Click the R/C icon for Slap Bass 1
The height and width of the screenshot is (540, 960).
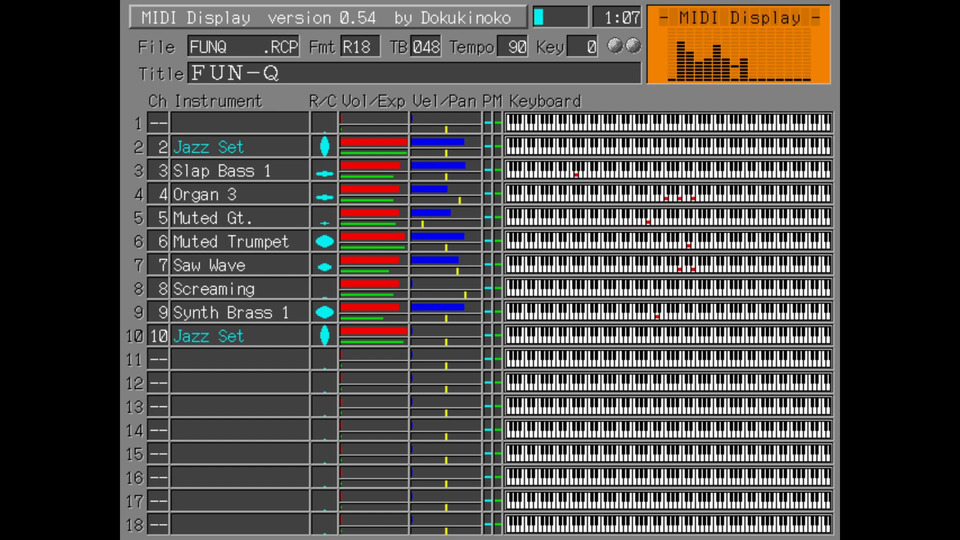tap(324, 172)
